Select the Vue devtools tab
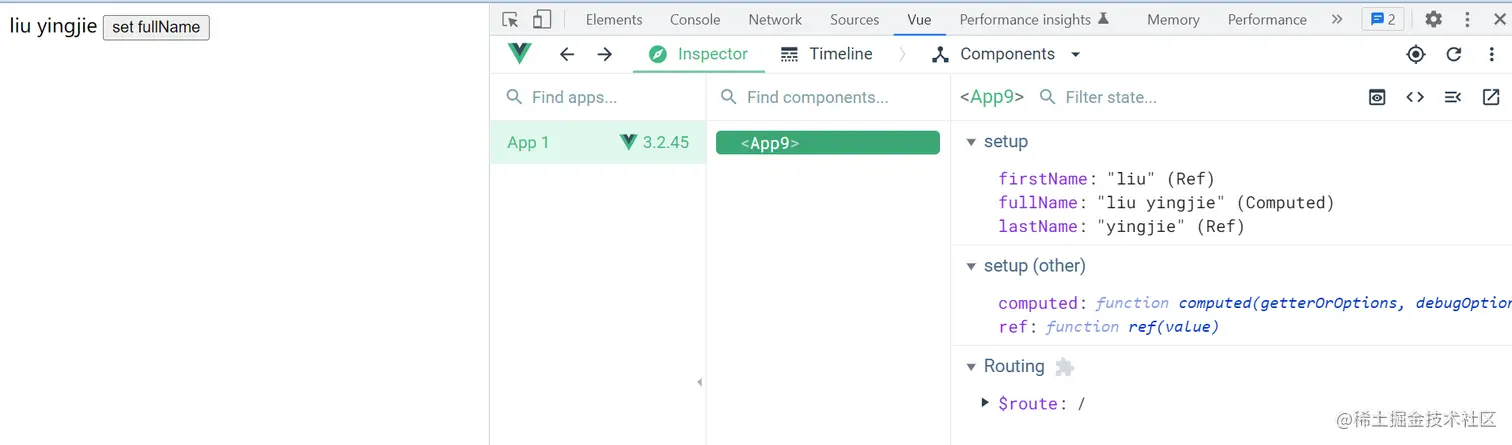 (919, 19)
